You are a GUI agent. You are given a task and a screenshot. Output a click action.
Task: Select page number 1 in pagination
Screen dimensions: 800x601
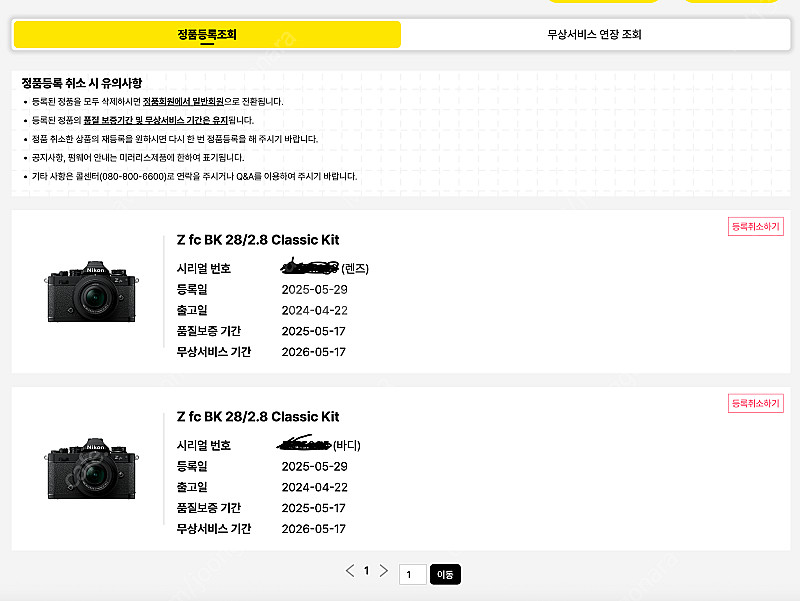click(x=366, y=571)
